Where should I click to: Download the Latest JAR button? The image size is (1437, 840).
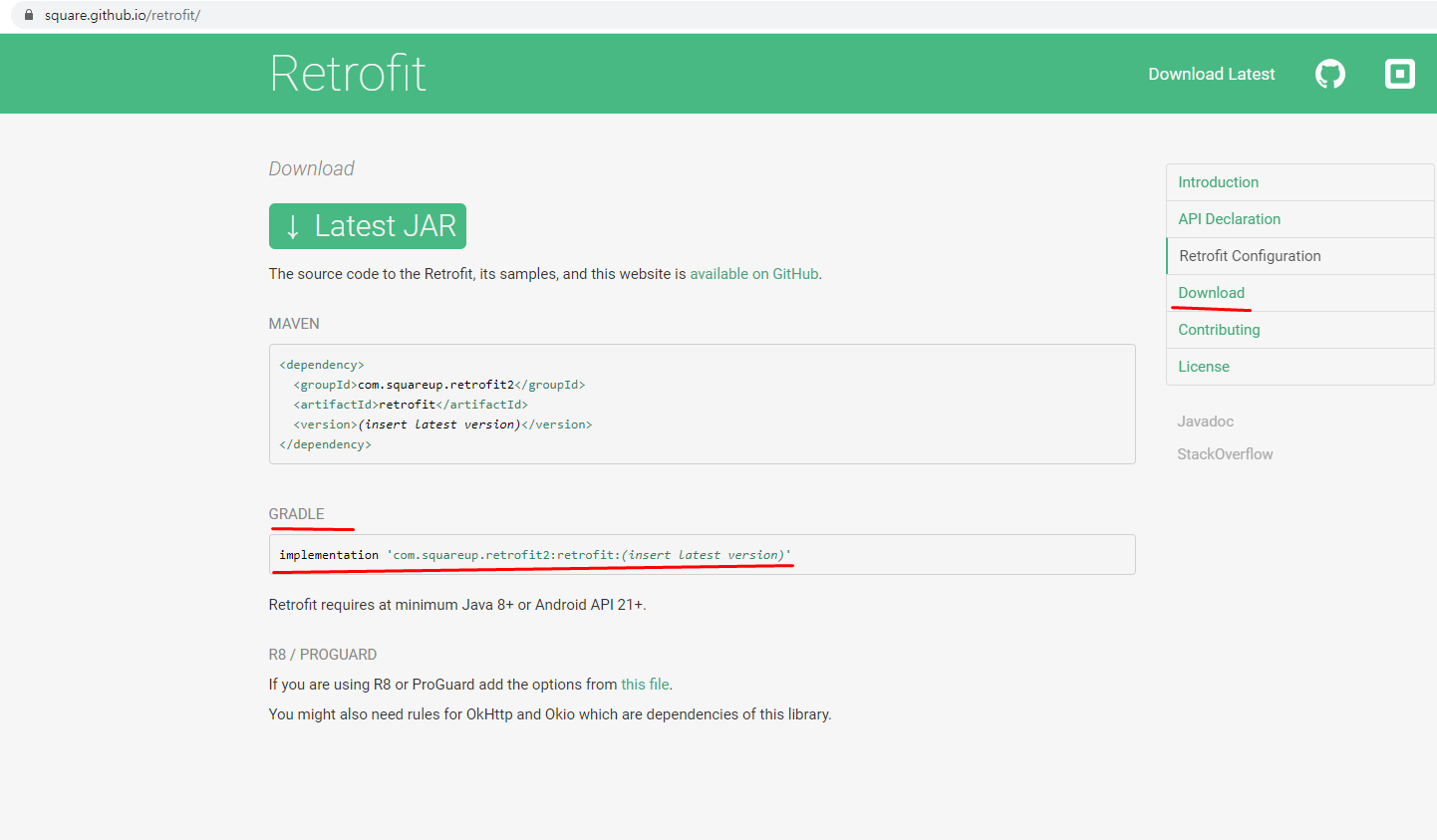click(368, 226)
